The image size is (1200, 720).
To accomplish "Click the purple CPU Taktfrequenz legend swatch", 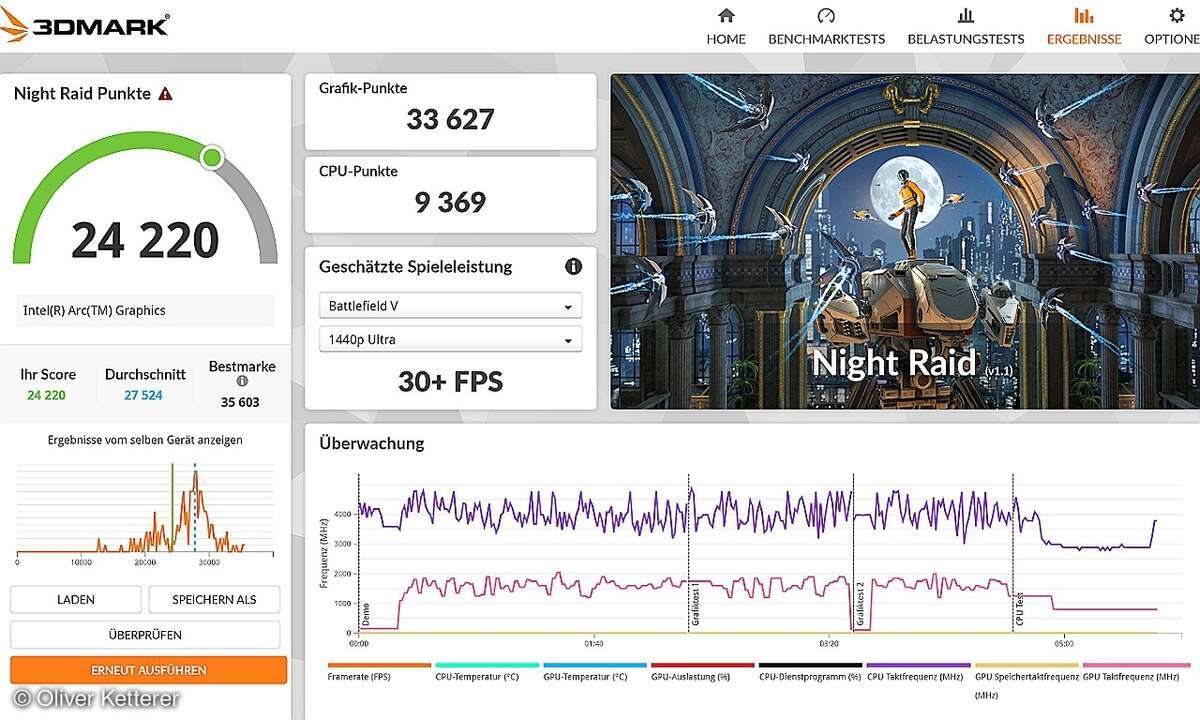I will (918, 665).
